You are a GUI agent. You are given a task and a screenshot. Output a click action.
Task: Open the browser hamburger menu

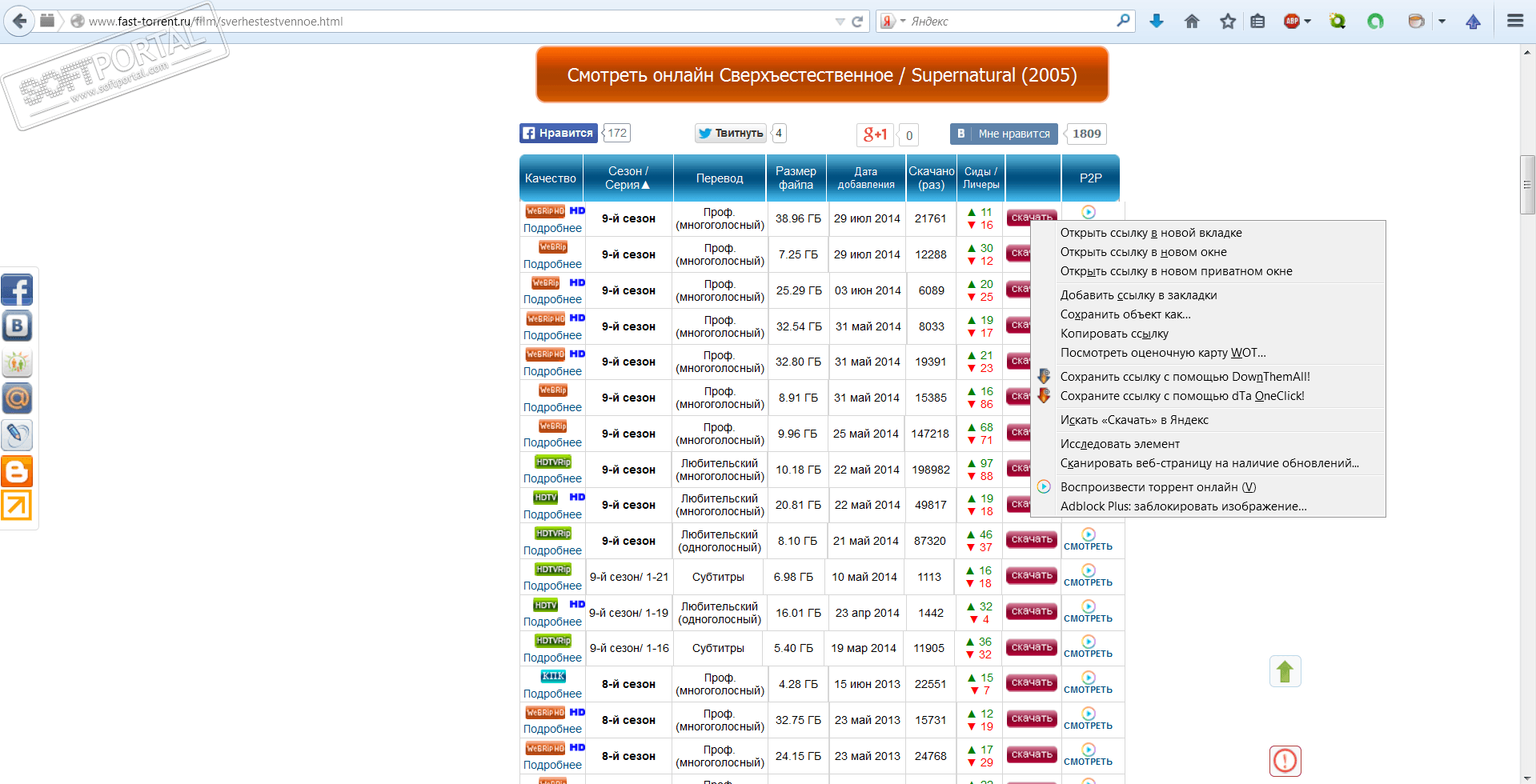tap(1514, 21)
